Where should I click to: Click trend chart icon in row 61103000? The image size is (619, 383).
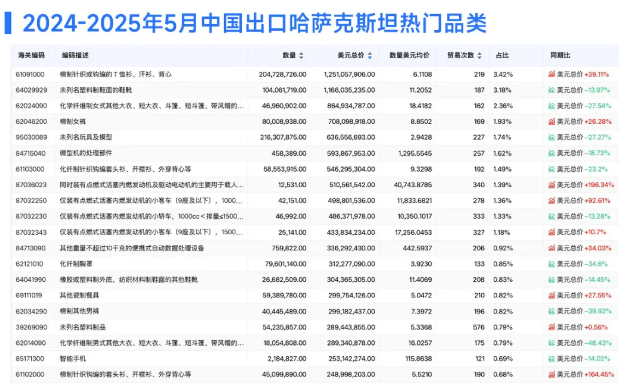[551, 169]
